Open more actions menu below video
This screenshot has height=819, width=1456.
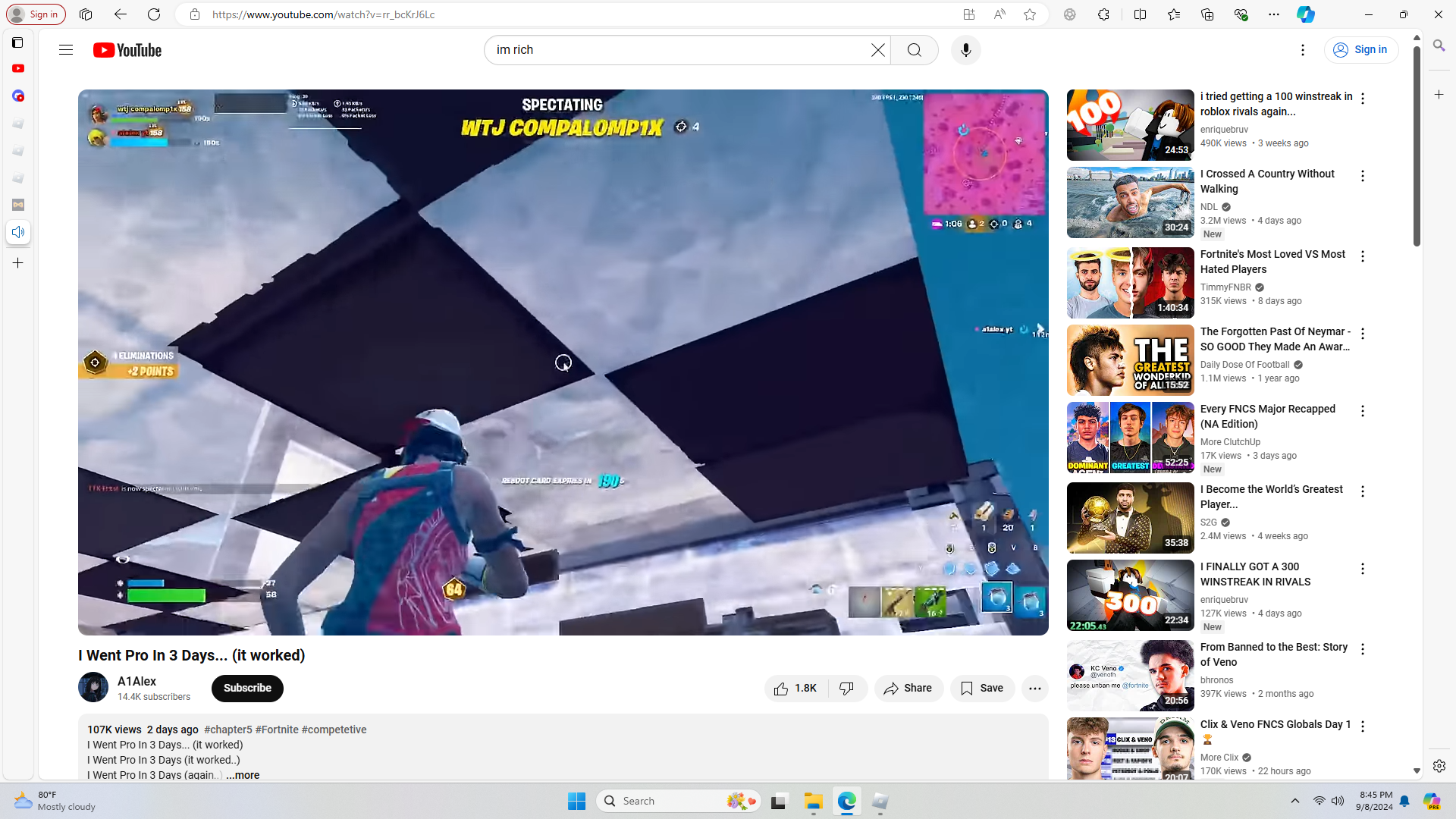point(1034,689)
